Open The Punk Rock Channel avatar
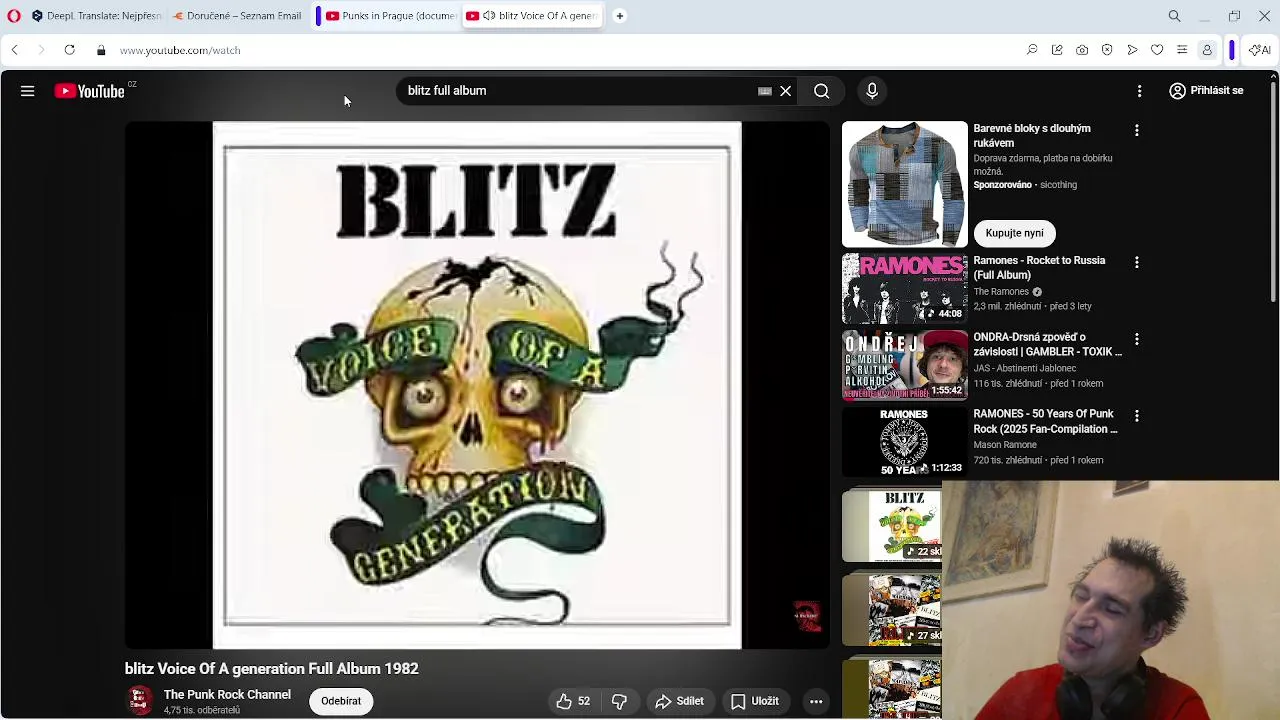The image size is (1280, 720). coord(140,701)
